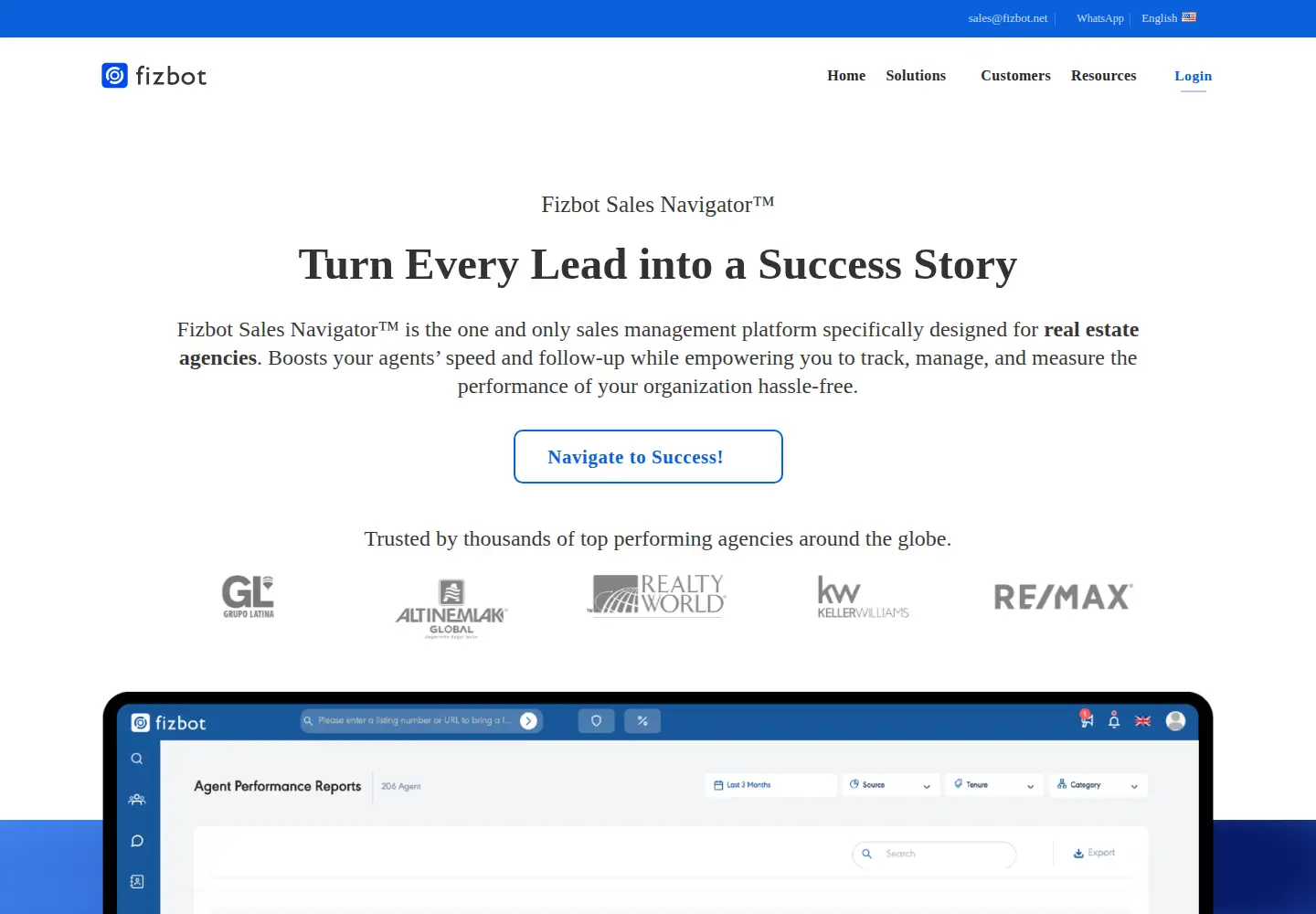Screen dimensions: 1316x914
Task: Click the arrow button in listing search bar
Action: pos(528,721)
